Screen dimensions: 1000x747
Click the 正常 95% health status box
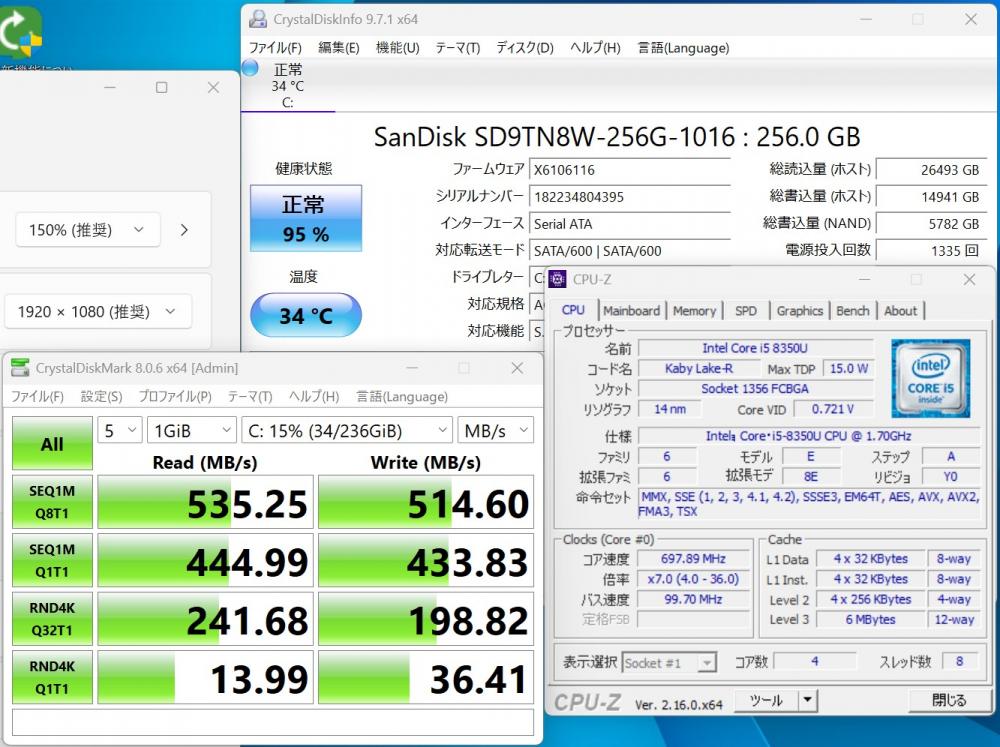[305, 219]
